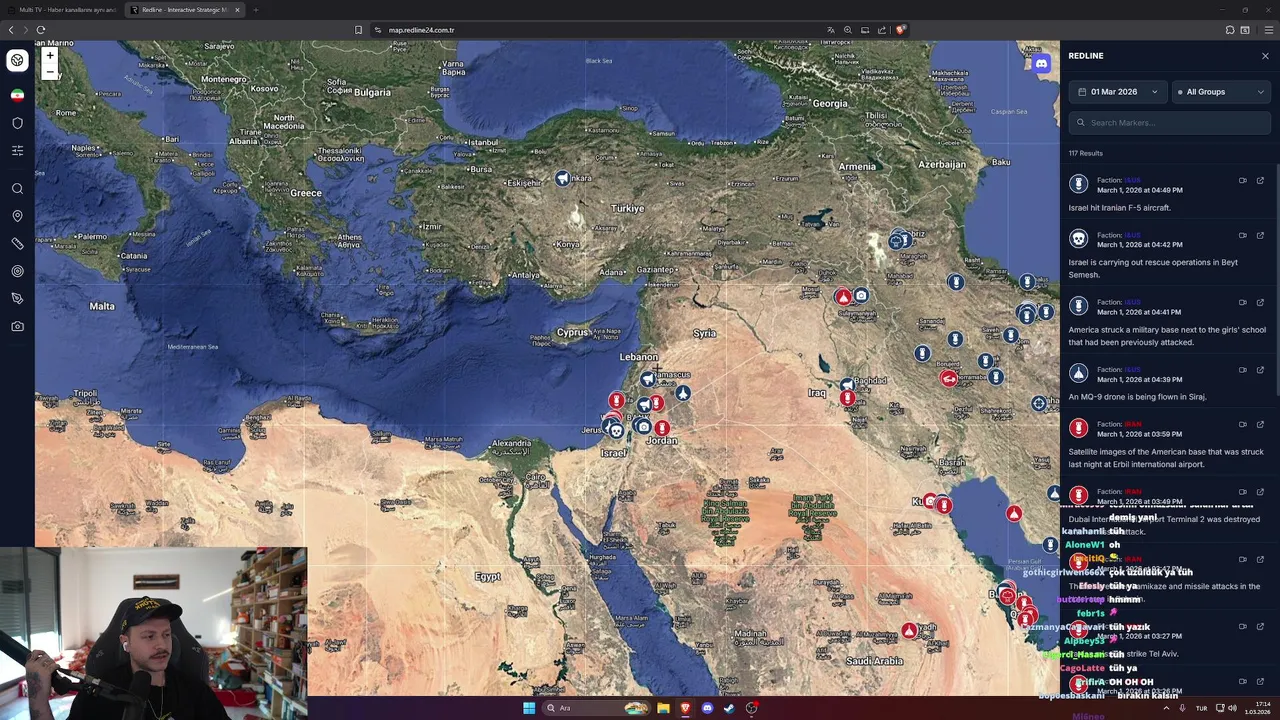Click the Search Markers input field
The height and width of the screenshot is (720, 1280).
pyautogui.click(x=1169, y=123)
